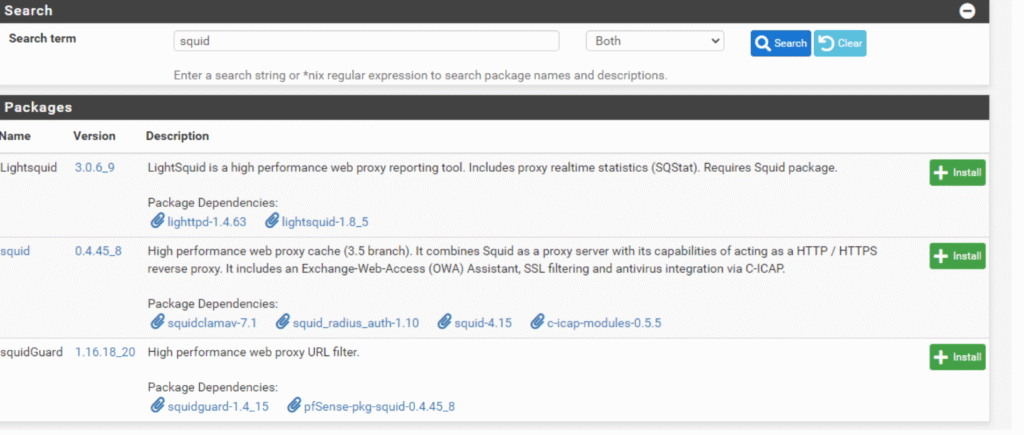Click paperclip icon beside squidguard-1.4_15

pyautogui.click(x=157, y=406)
